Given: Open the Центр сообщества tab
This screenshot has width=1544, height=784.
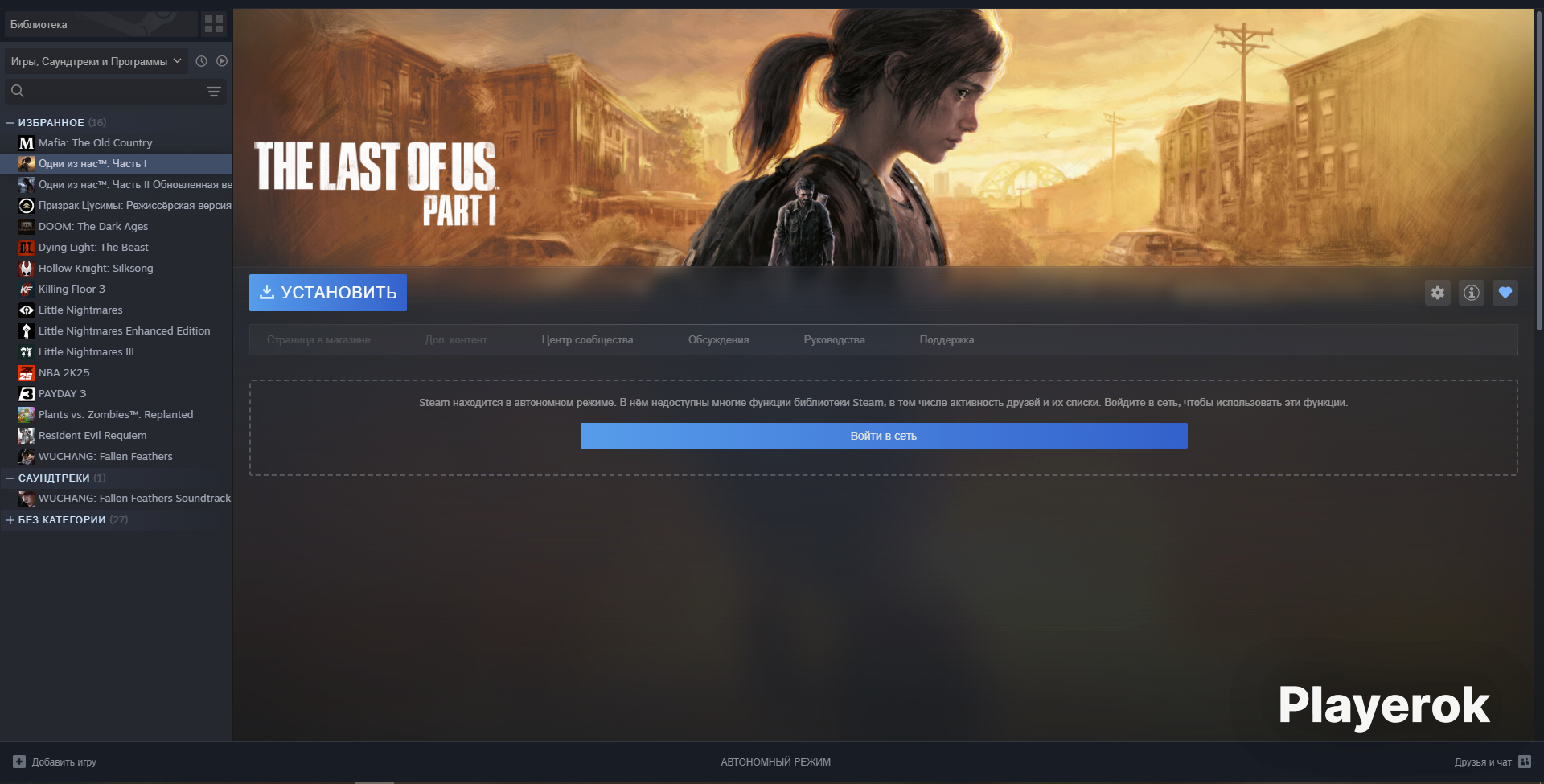Looking at the screenshot, I should [x=587, y=340].
